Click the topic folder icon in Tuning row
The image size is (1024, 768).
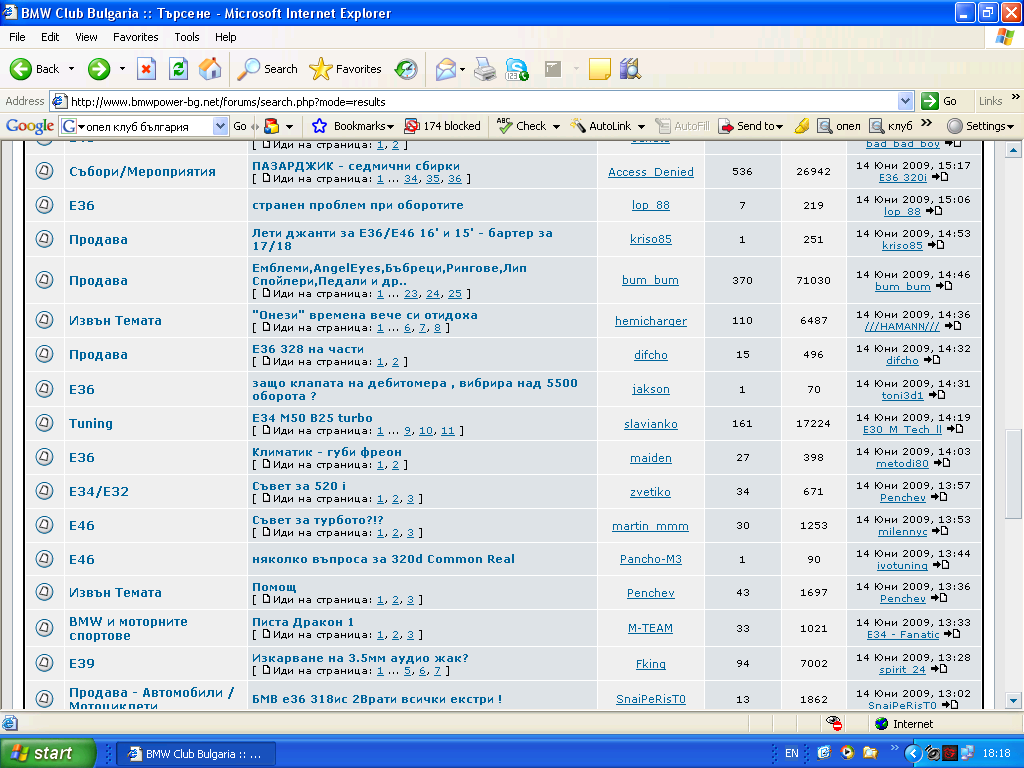pos(44,423)
